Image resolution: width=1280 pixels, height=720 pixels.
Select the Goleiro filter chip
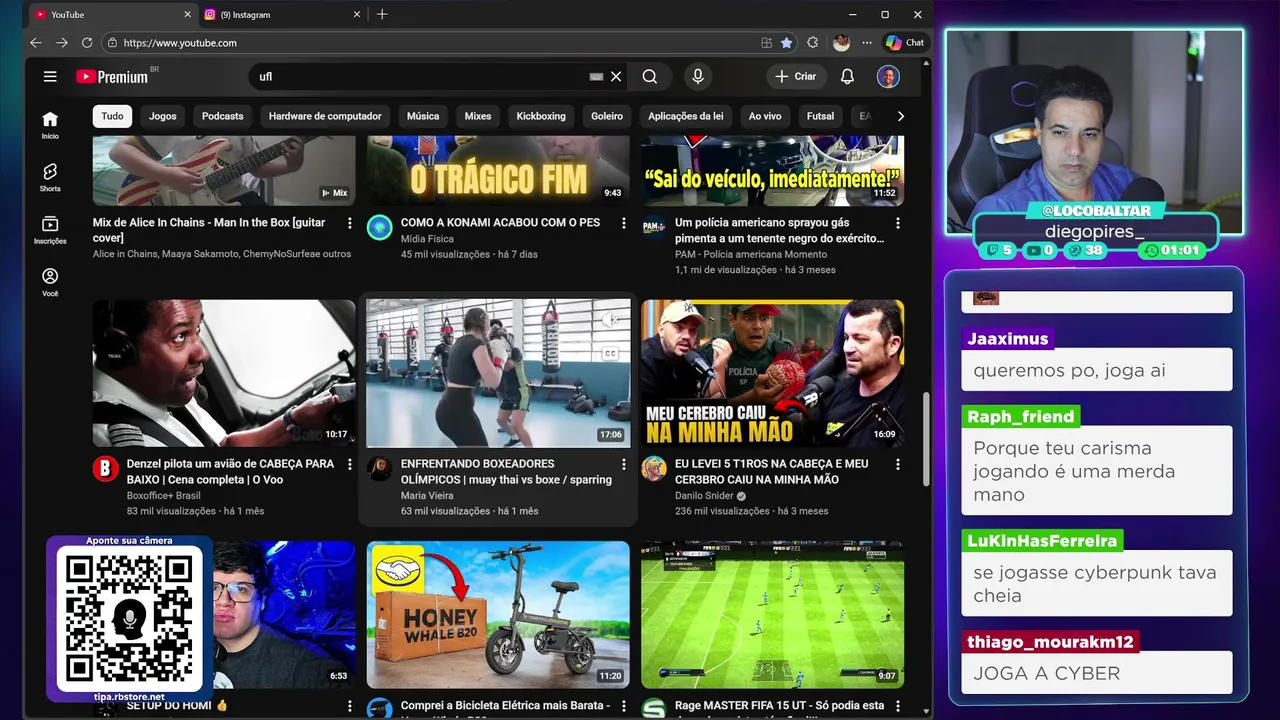607,116
